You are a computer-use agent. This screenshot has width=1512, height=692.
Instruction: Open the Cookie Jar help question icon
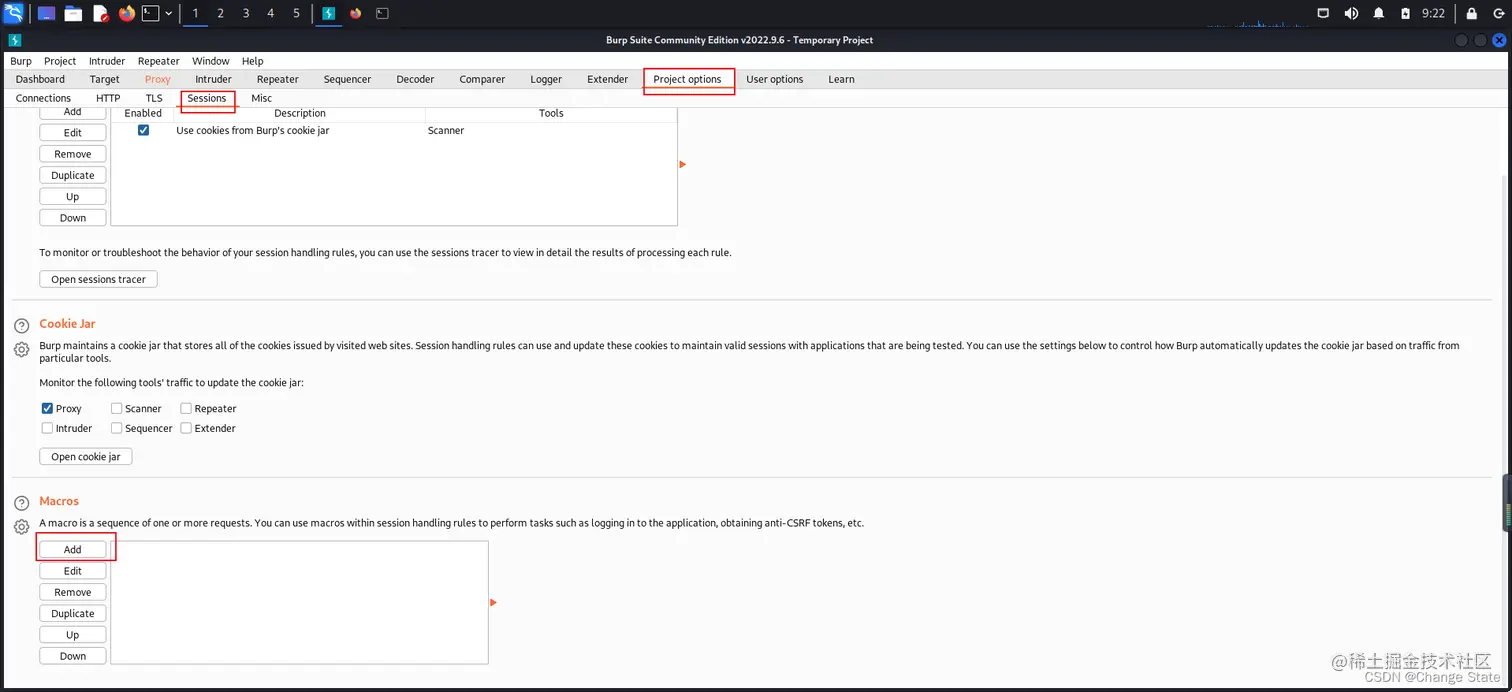pos(21,327)
